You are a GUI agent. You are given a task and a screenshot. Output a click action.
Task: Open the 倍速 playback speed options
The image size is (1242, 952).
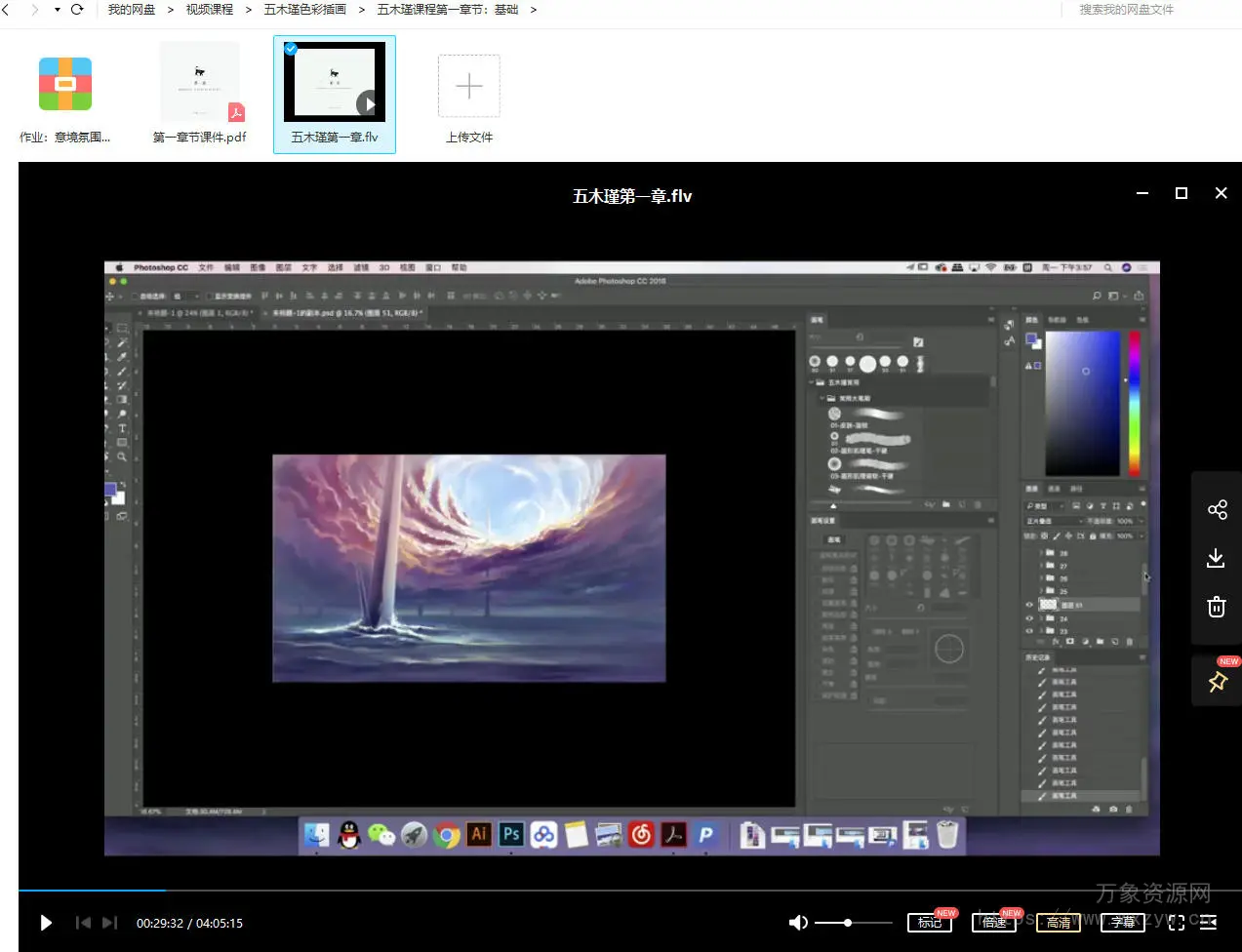tap(994, 923)
